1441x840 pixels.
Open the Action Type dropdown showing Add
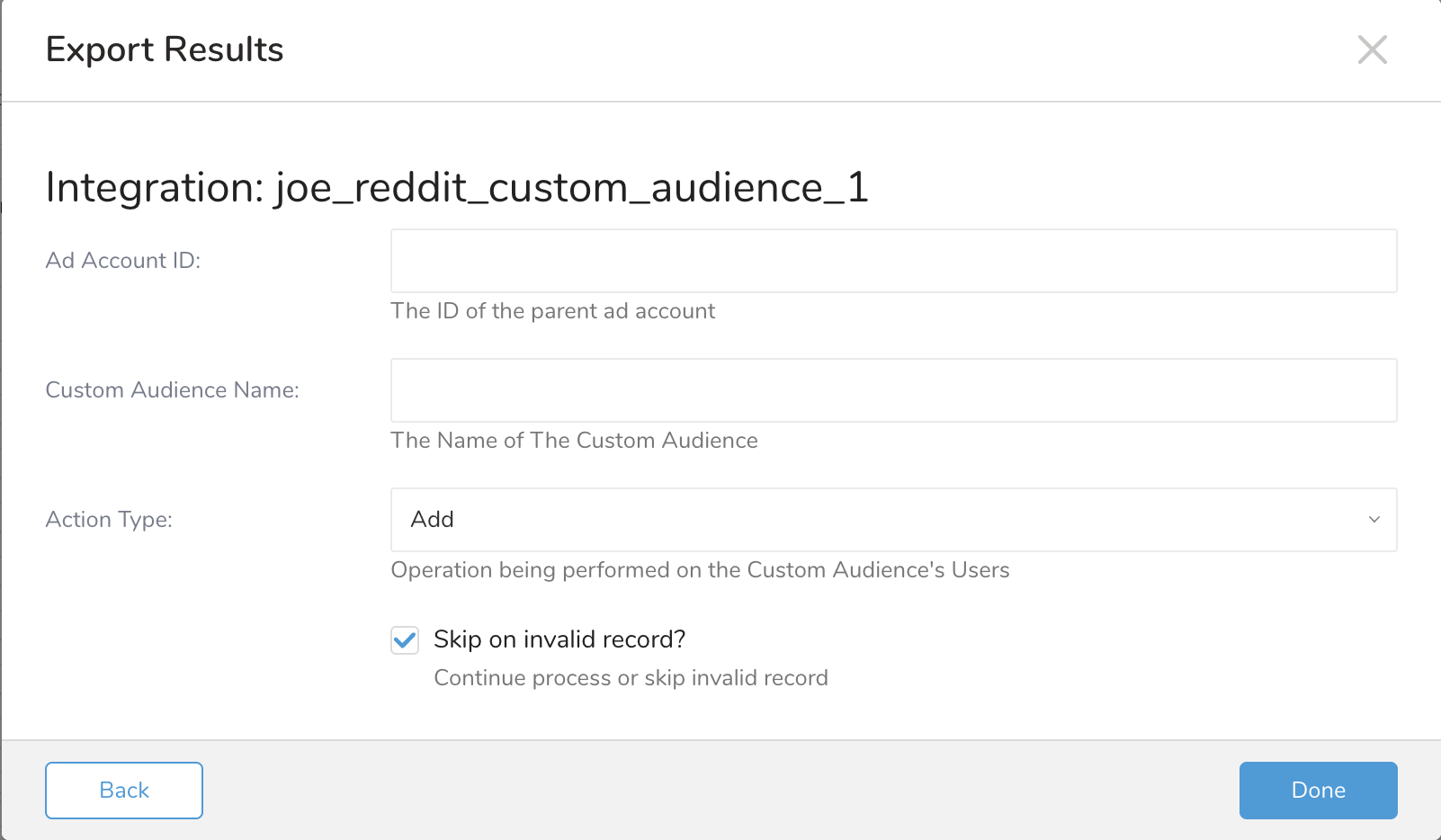pyautogui.click(x=892, y=520)
